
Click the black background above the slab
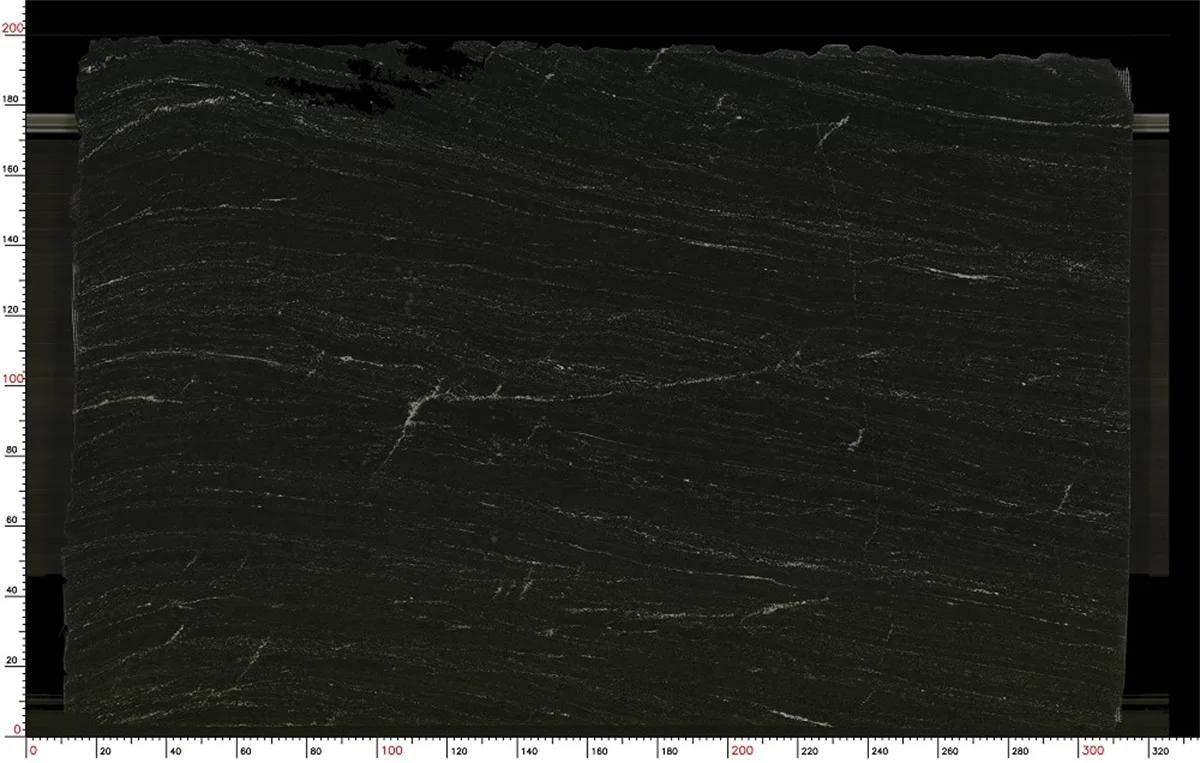point(600,15)
